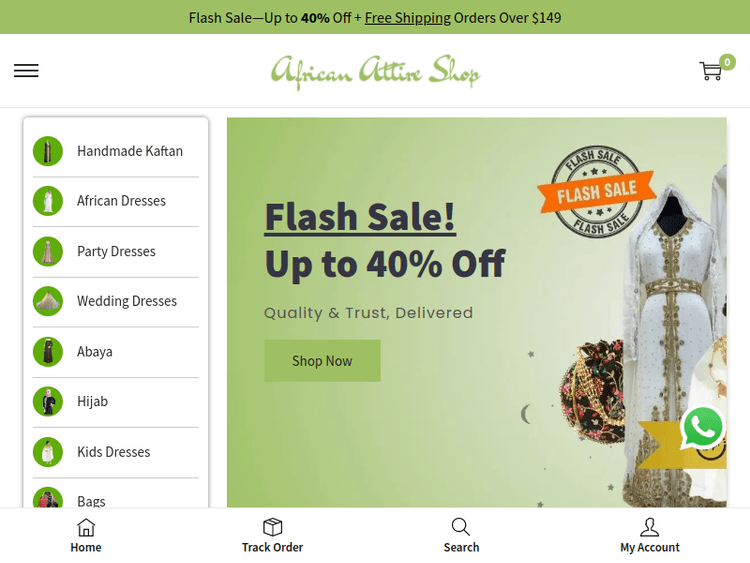Open My Account from bottom navigation
Viewport: 750px width, 563px height.
pyautogui.click(x=650, y=536)
